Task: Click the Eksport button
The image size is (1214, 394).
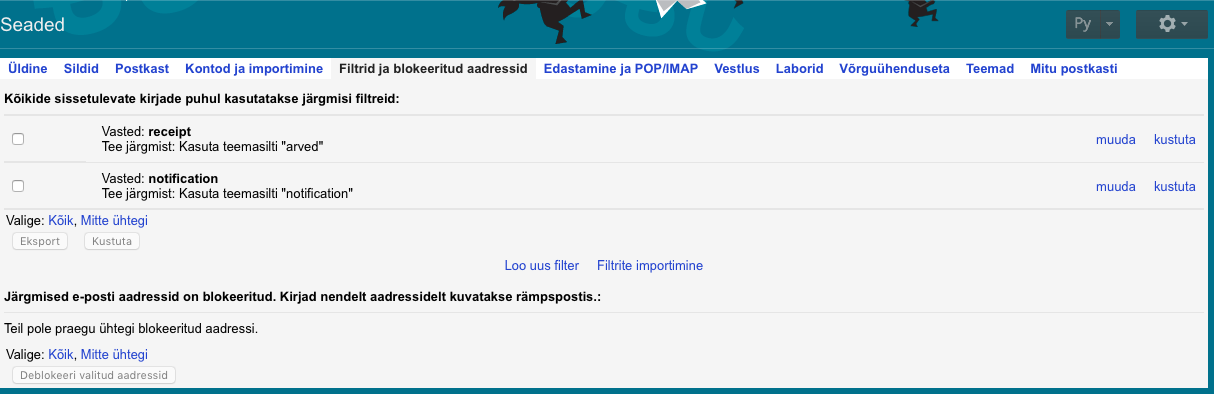Action: point(40,241)
